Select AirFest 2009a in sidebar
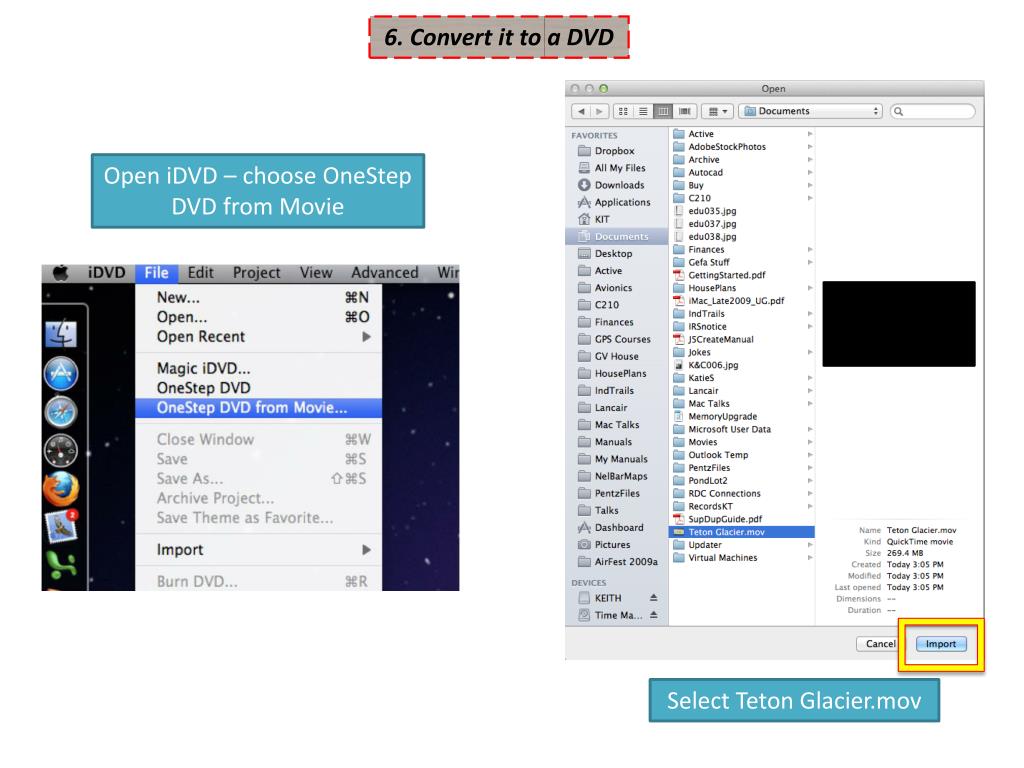 point(616,562)
